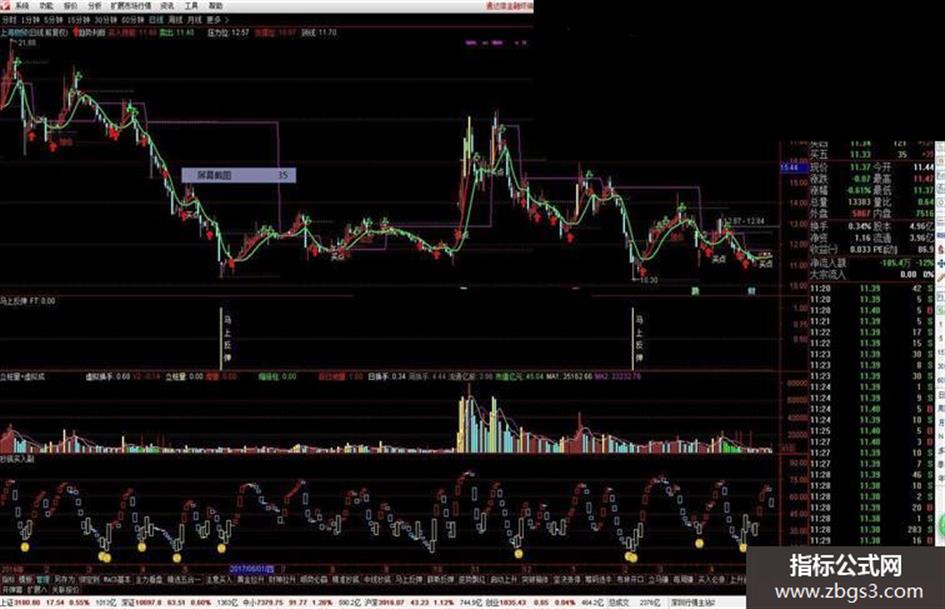Image resolution: width=945 pixels, height=609 pixels.
Task: Switch chart to 15分钟 period
Action: (79, 20)
